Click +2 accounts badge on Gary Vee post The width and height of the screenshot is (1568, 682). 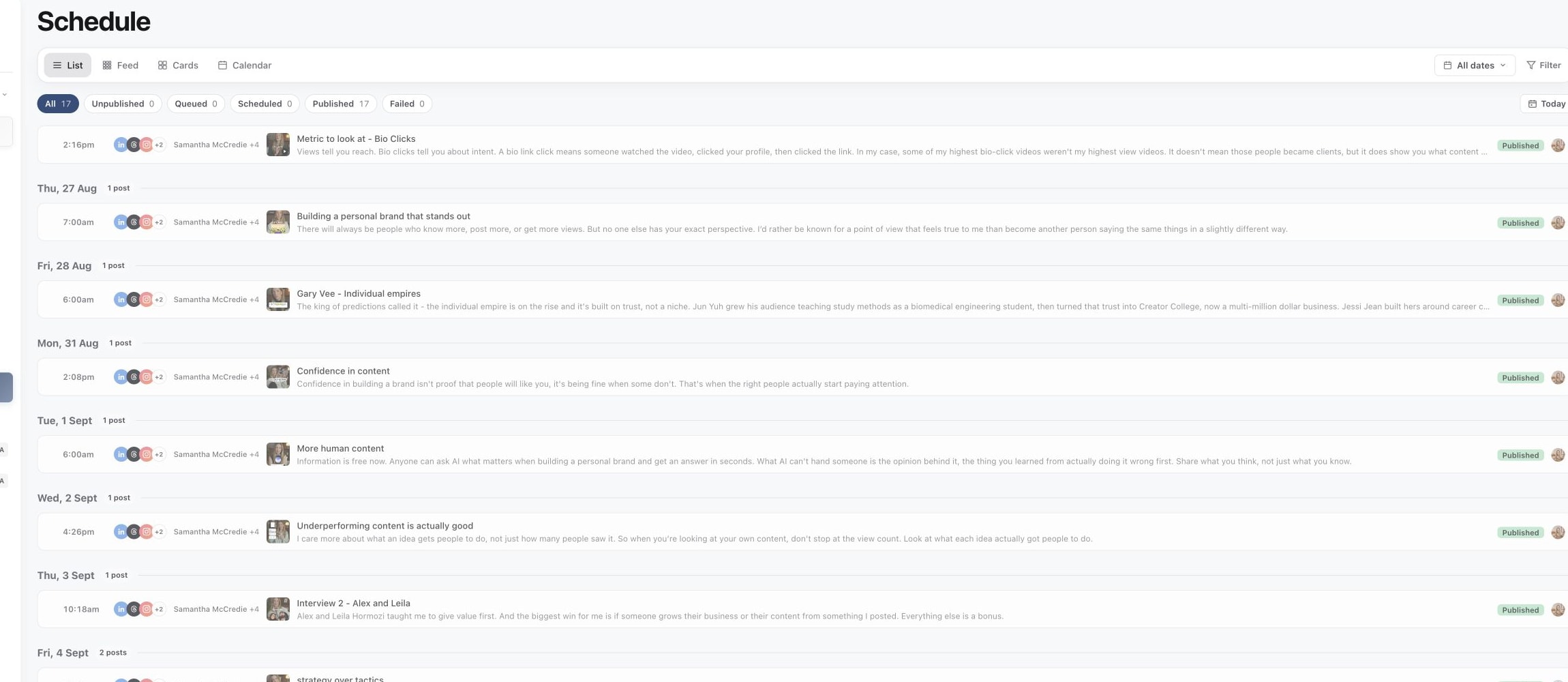pyautogui.click(x=159, y=299)
